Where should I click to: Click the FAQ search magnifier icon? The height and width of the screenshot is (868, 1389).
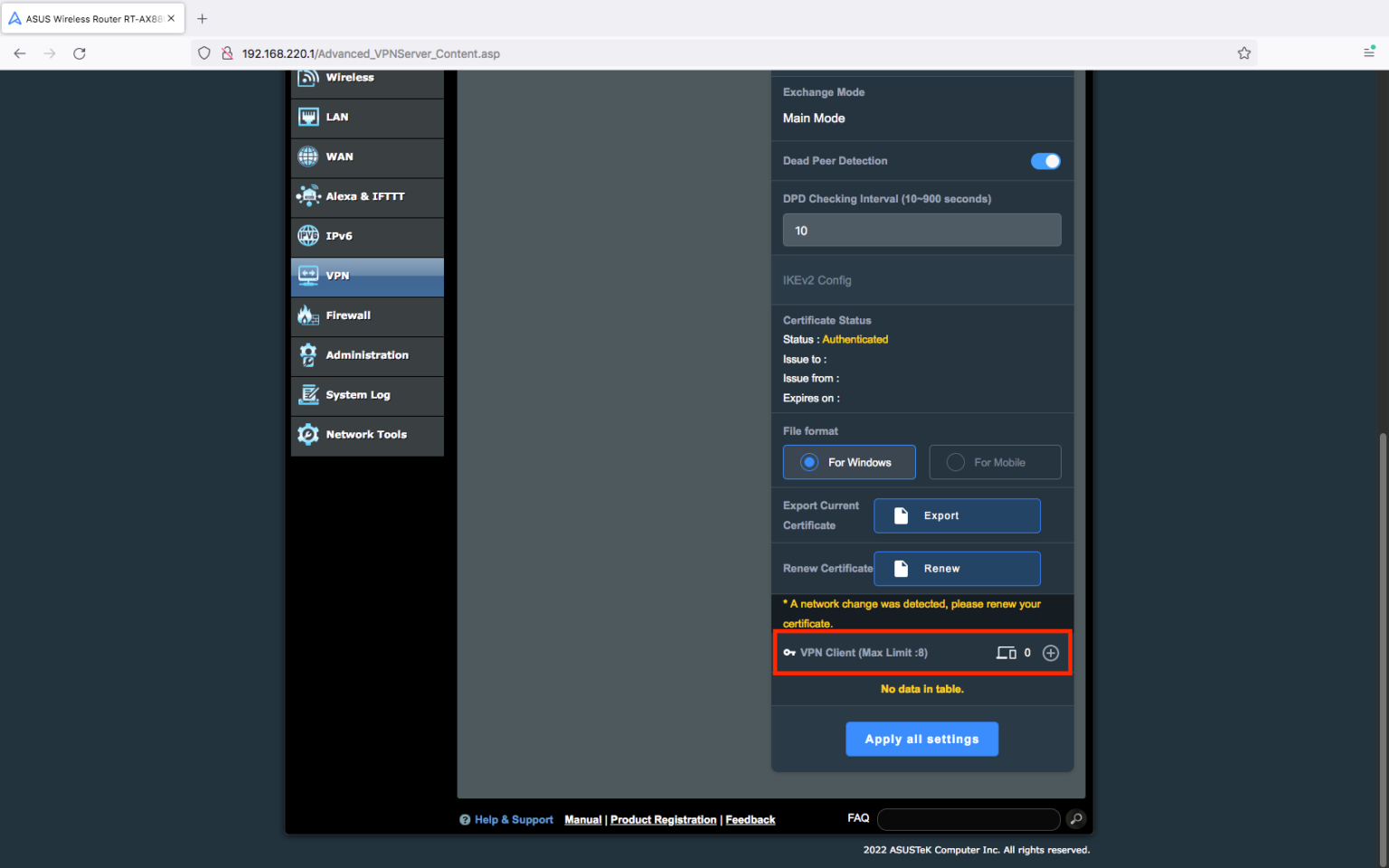coord(1075,818)
